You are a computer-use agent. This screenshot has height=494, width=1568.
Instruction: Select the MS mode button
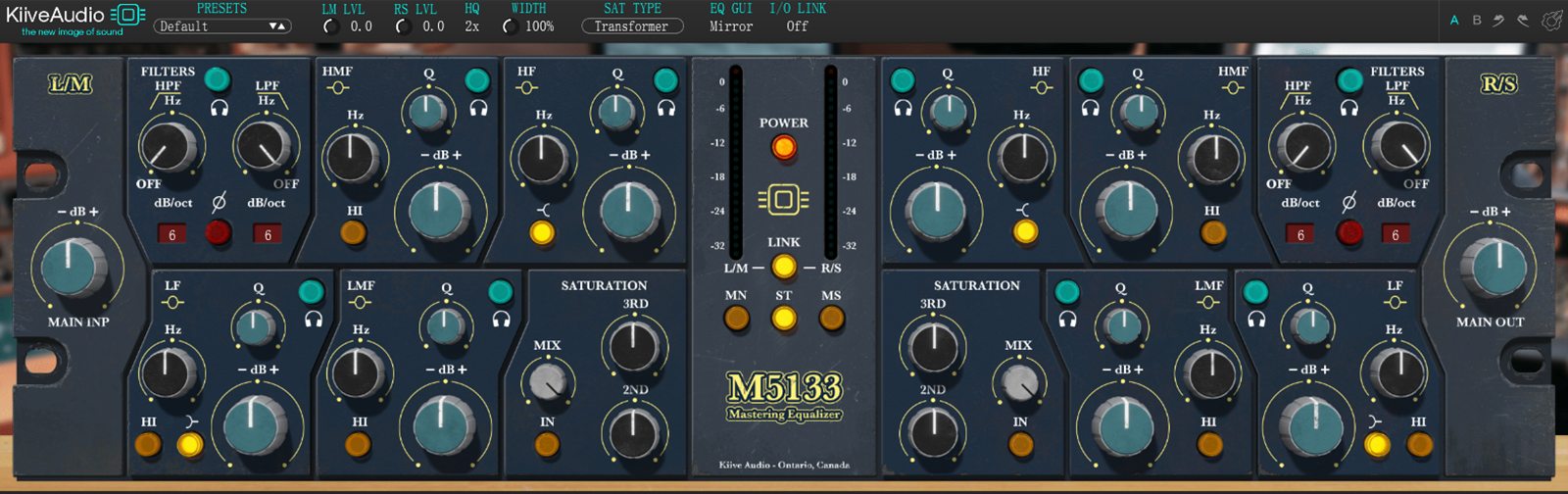coord(831,319)
